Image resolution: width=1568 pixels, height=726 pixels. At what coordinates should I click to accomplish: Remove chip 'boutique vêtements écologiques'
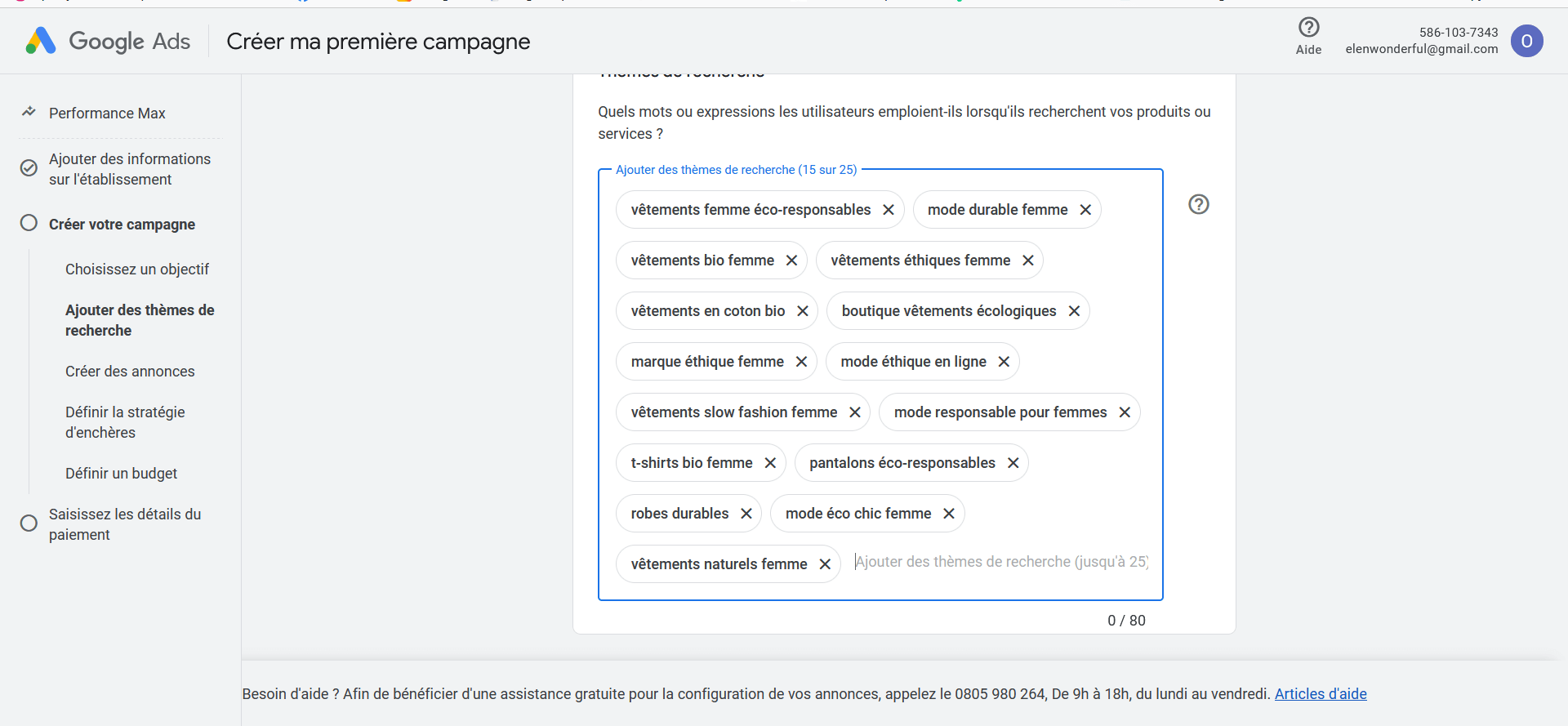click(1074, 311)
